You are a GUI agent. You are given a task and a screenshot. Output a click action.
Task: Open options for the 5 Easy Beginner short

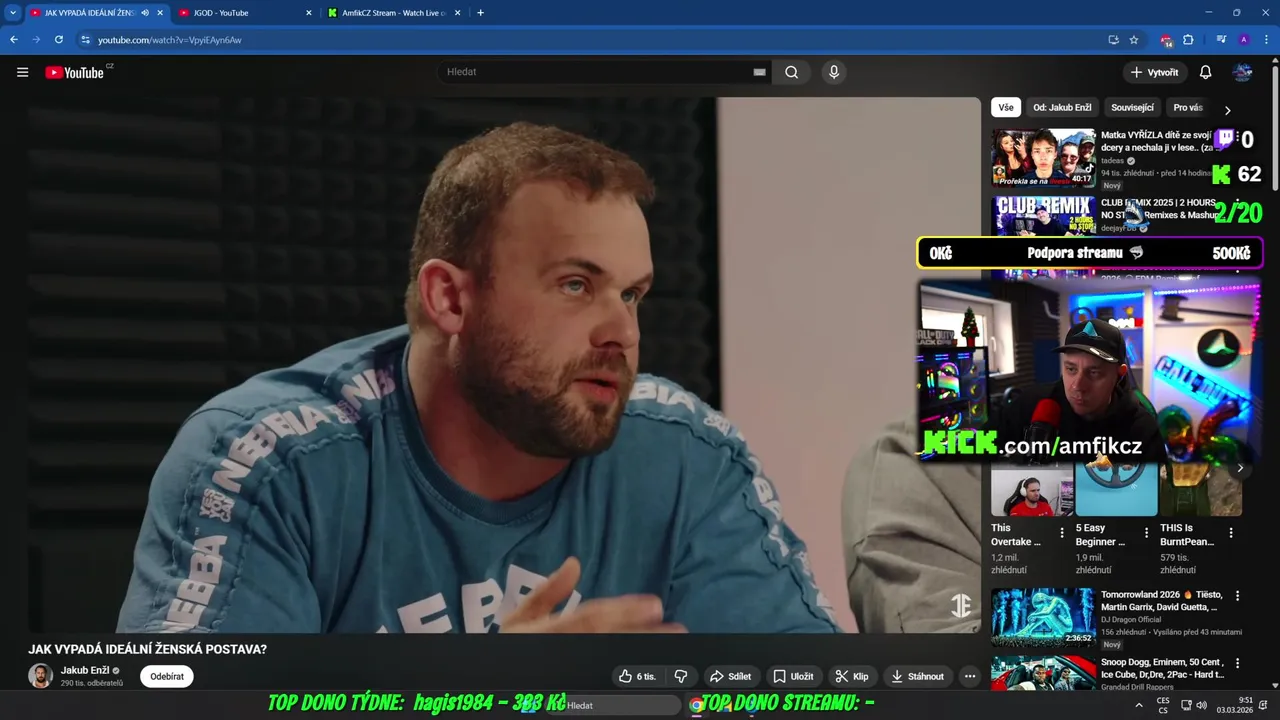point(1146,533)
